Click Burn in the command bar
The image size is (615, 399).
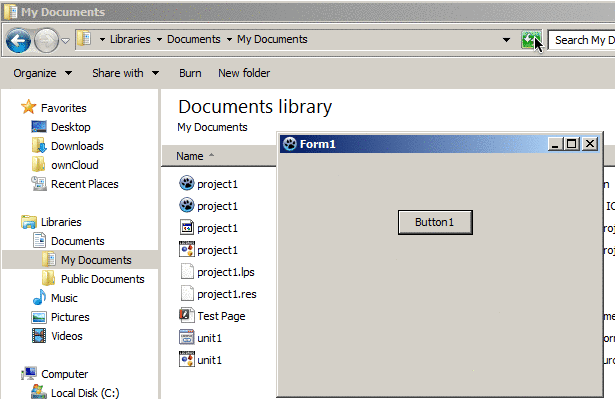click(x=190, y=73)
